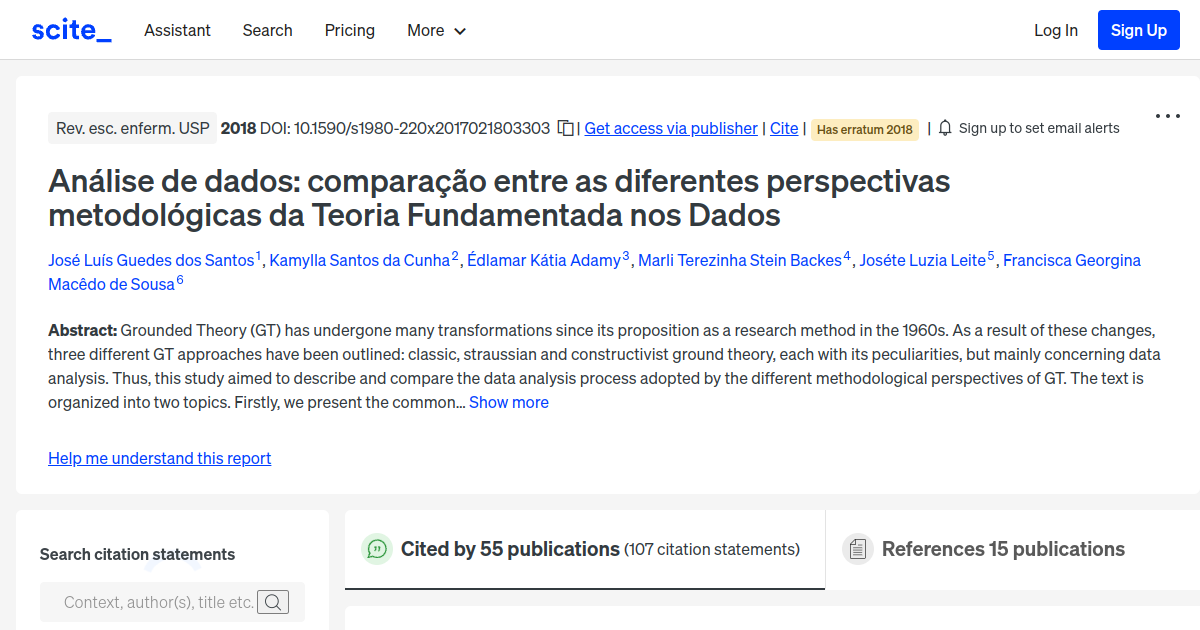Expand the More navigation dropdown
The image size is (1200, 630).
coord(436,31)
